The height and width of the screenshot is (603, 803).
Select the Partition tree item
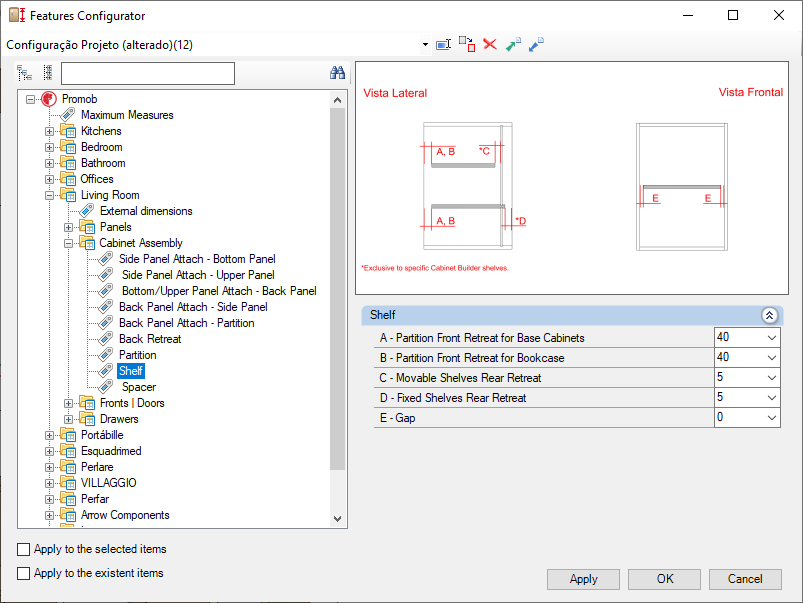coord(137,355)
